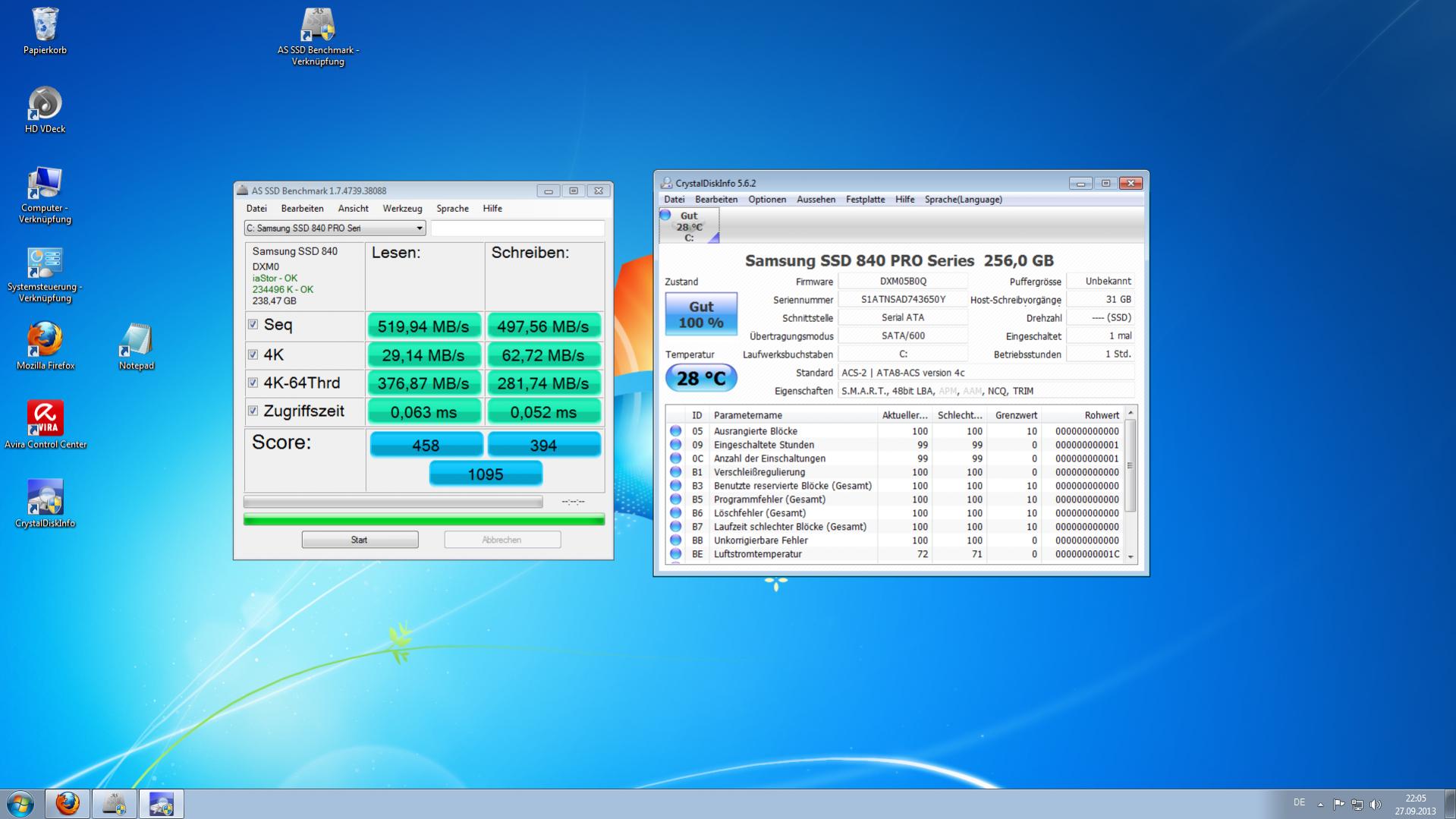The height and width of the screenshot is (819, 1456).
Task: Click status orb for Luftstromtemperatur row
Action: [675, 554]
